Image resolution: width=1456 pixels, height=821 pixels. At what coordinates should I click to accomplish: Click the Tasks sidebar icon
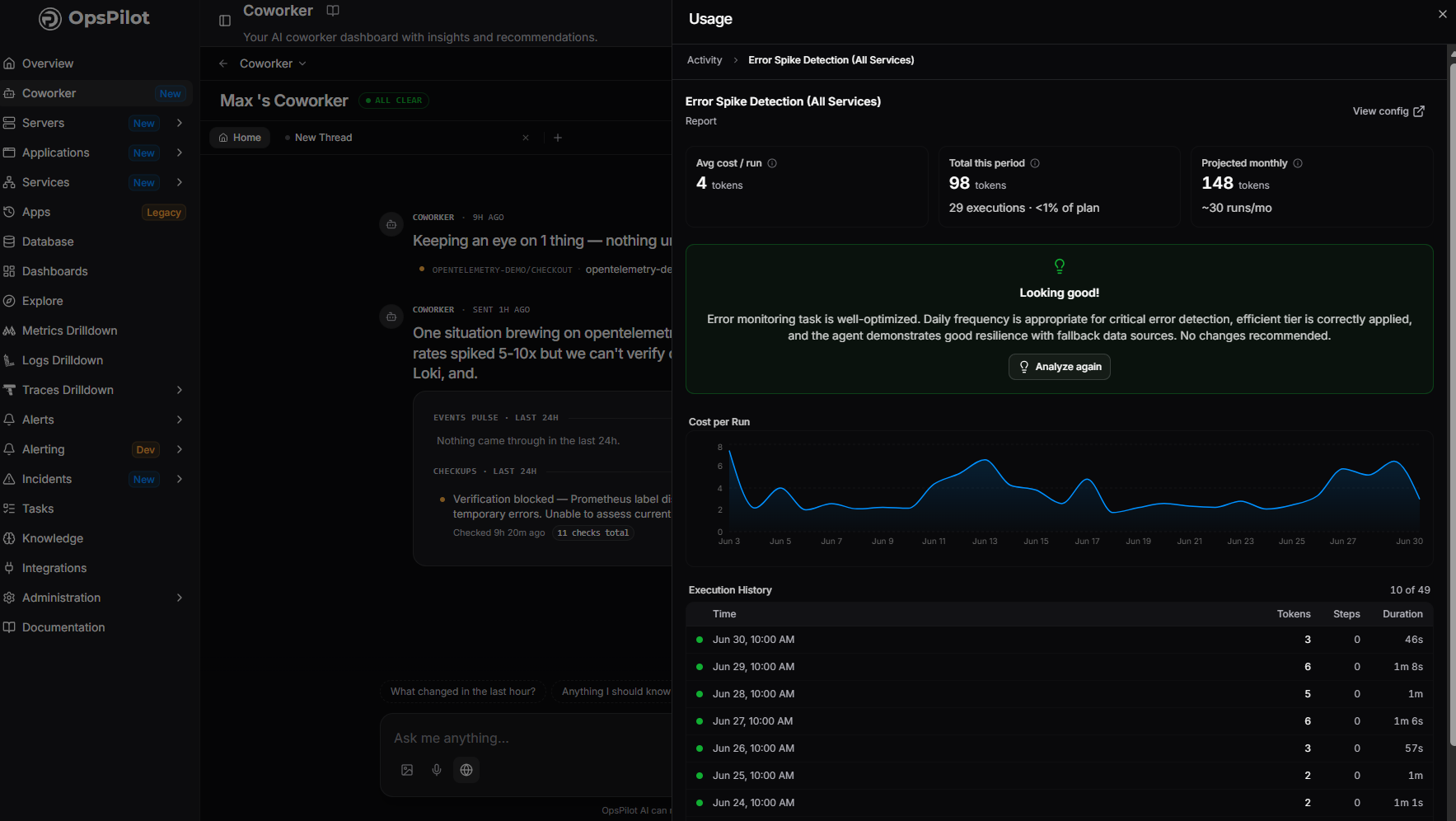tap(9, 509)
